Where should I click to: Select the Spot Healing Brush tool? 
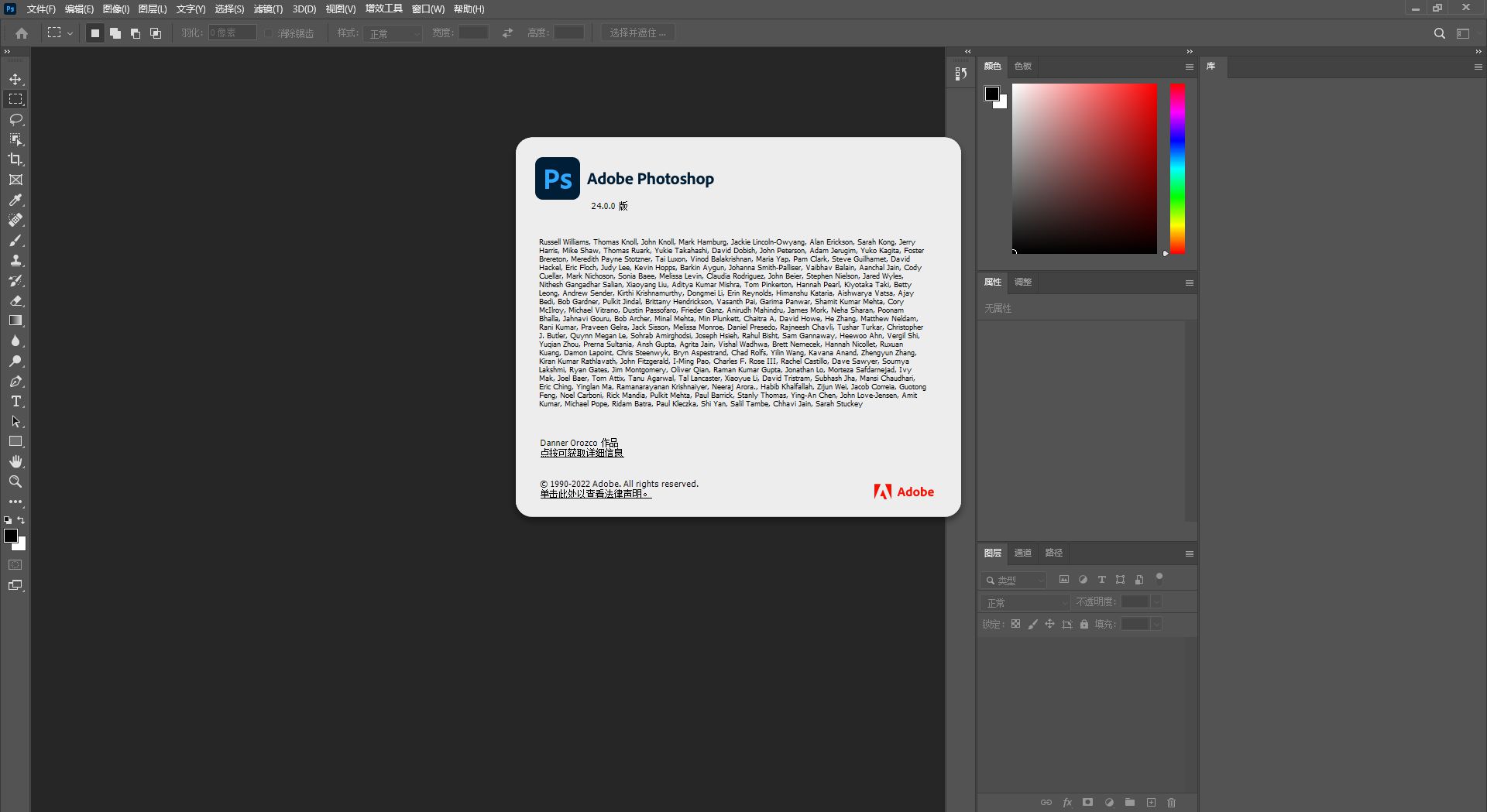click(x=15, y=220)
